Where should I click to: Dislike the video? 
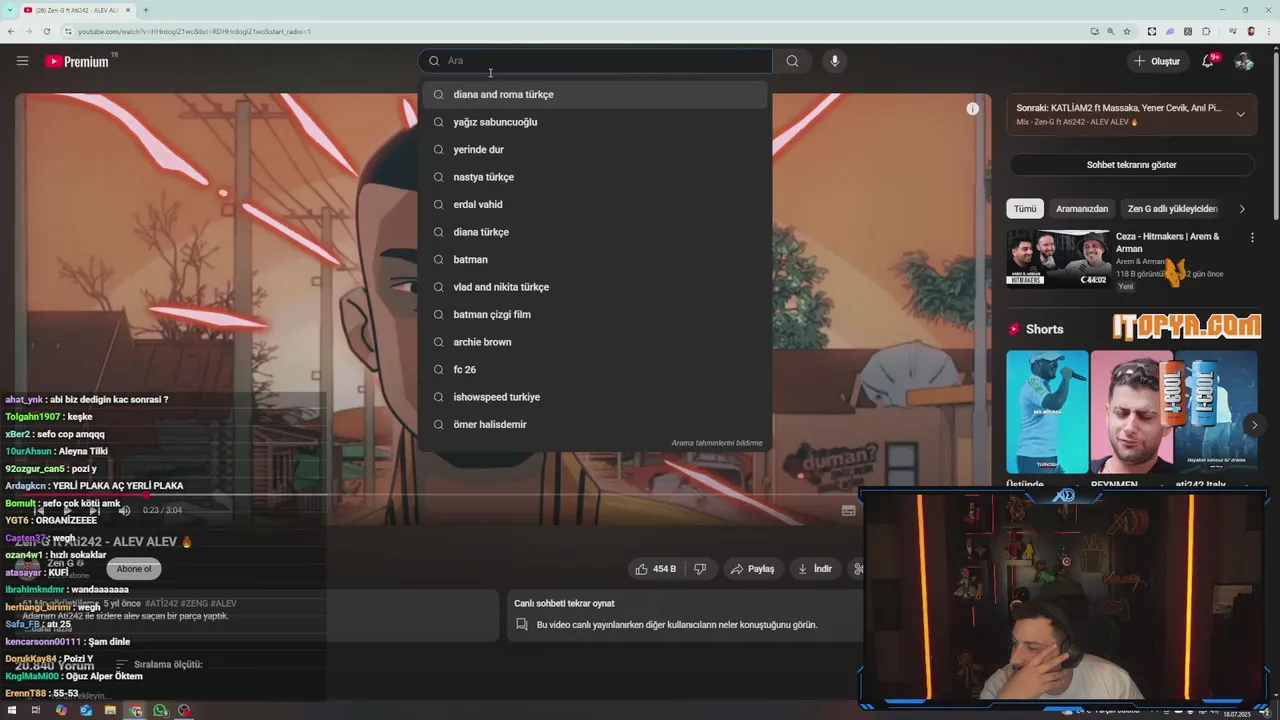[700, 569]
